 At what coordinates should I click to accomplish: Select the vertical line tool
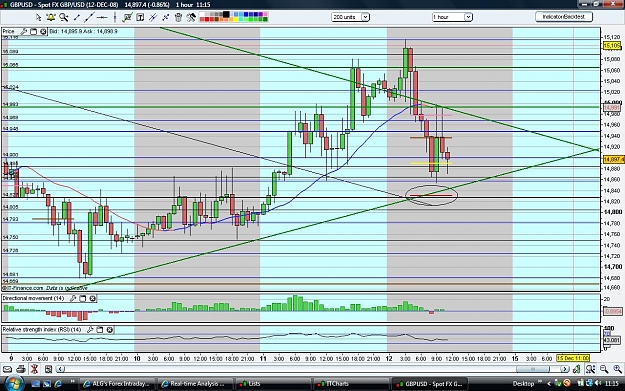click(x=115, y=17)
